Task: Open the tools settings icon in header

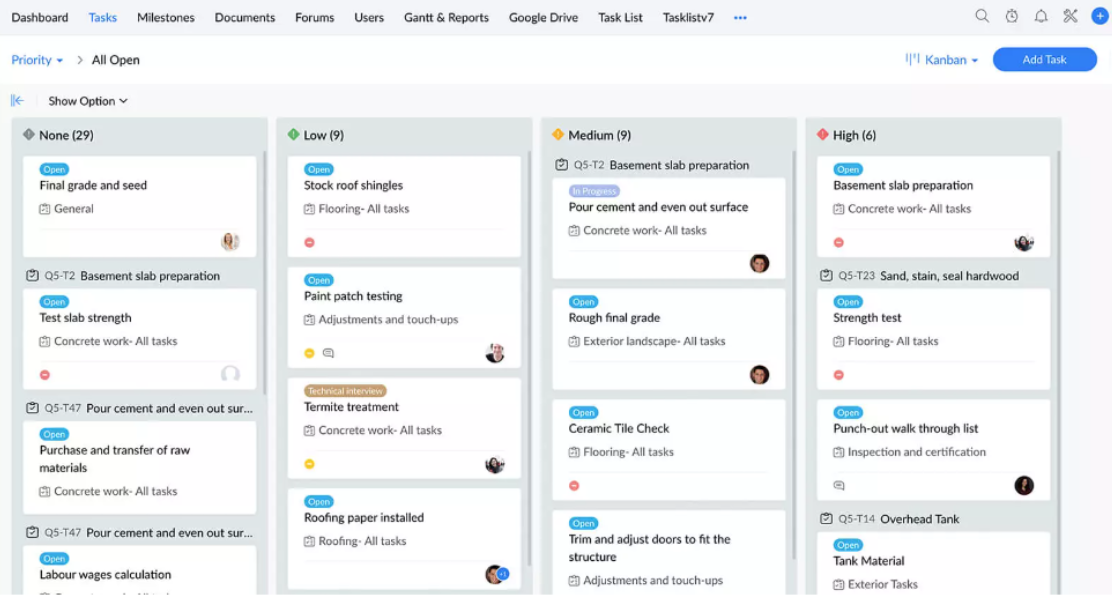Action: [x=1070, y=16]
